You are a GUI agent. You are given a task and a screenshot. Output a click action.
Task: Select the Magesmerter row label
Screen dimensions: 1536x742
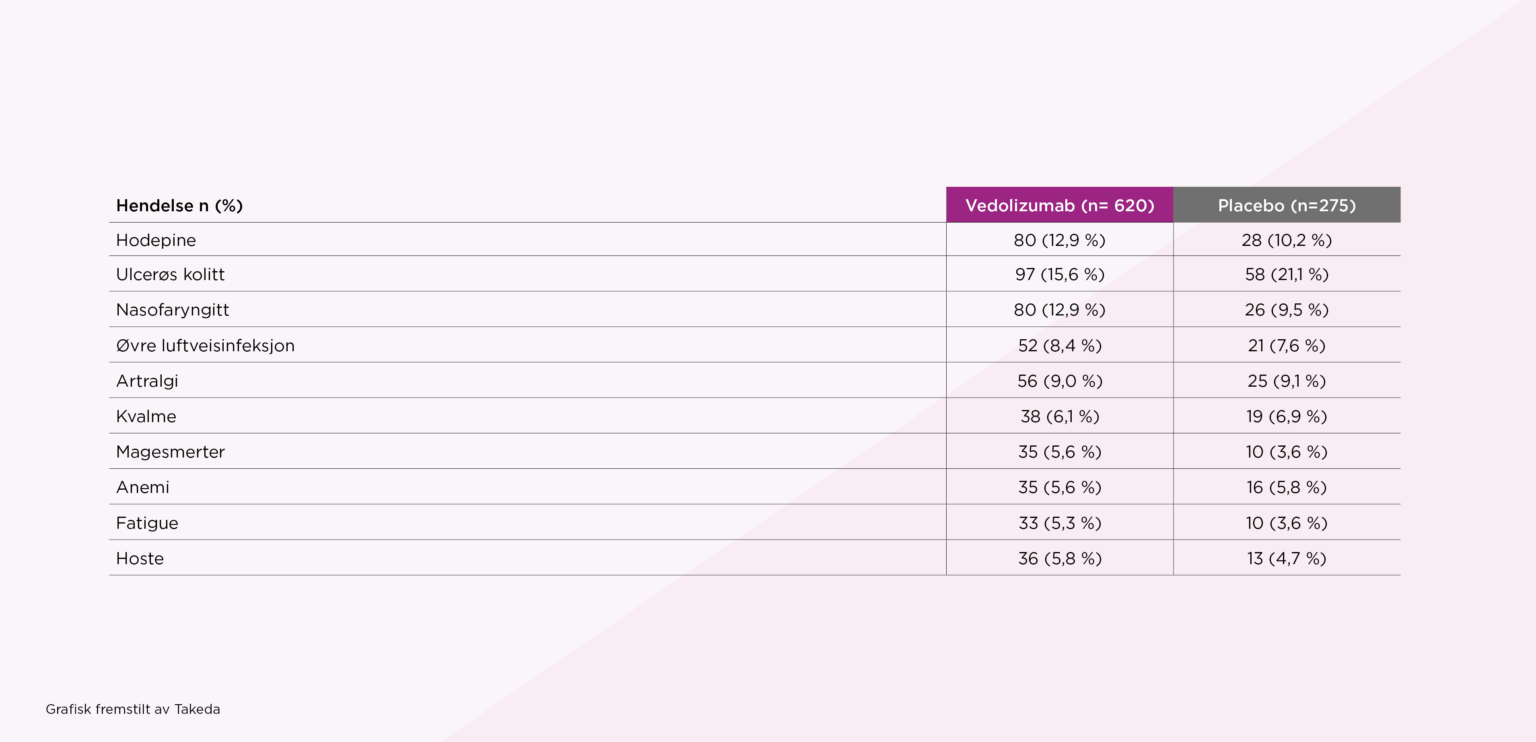pyautogui.click(x=170, y=452)
